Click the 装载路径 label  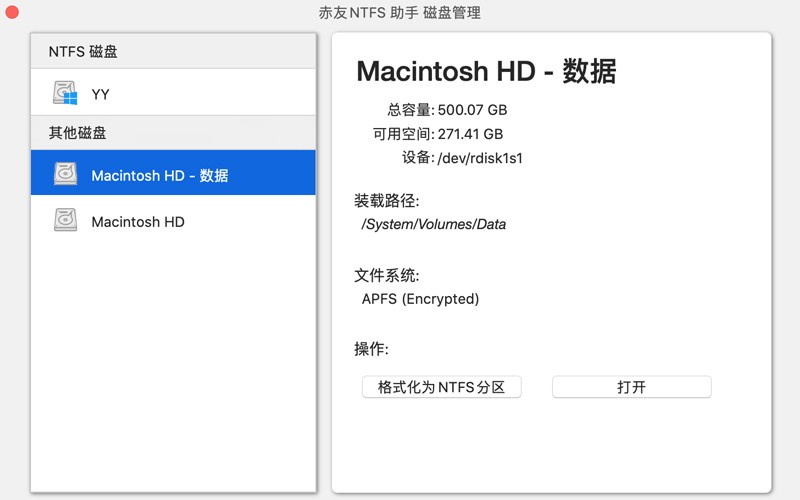click(387, 201)
